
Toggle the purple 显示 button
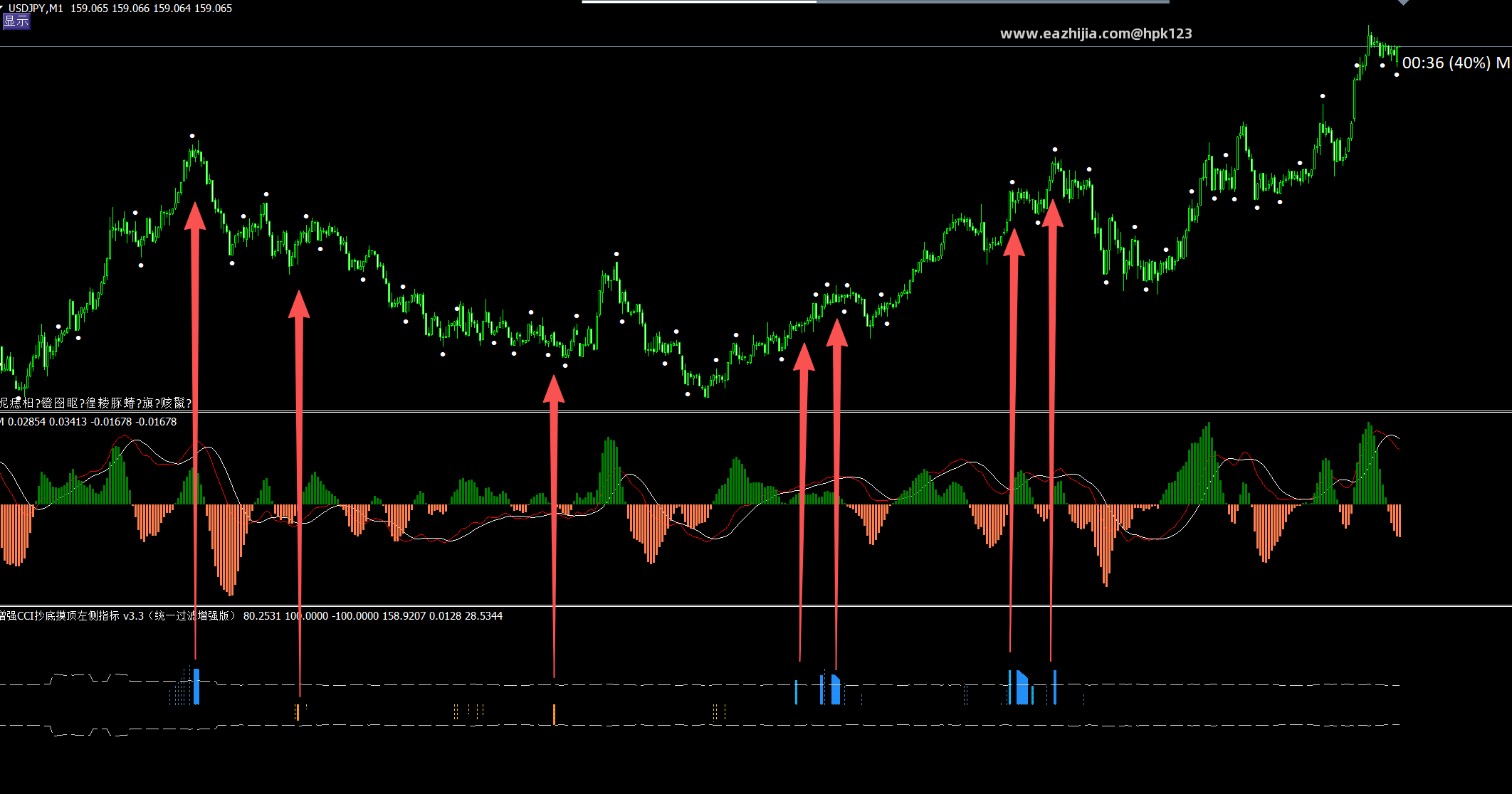pyautogui.click(x=16, y=21)
